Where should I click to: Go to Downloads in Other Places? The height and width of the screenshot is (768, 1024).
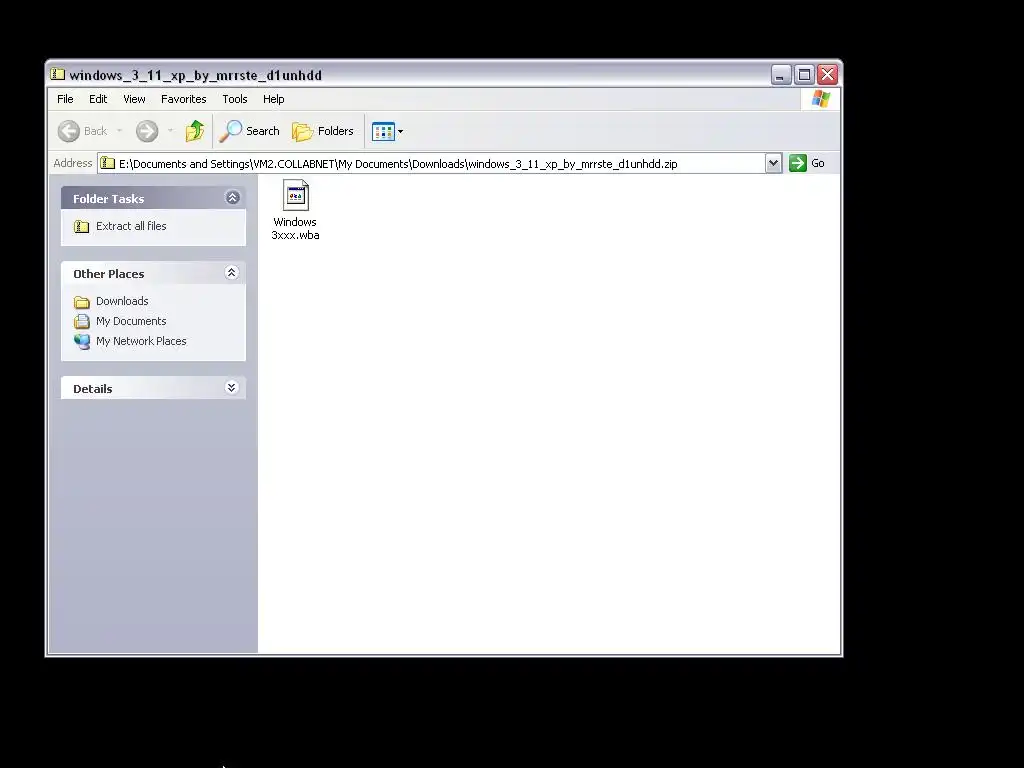coord(122,301)
